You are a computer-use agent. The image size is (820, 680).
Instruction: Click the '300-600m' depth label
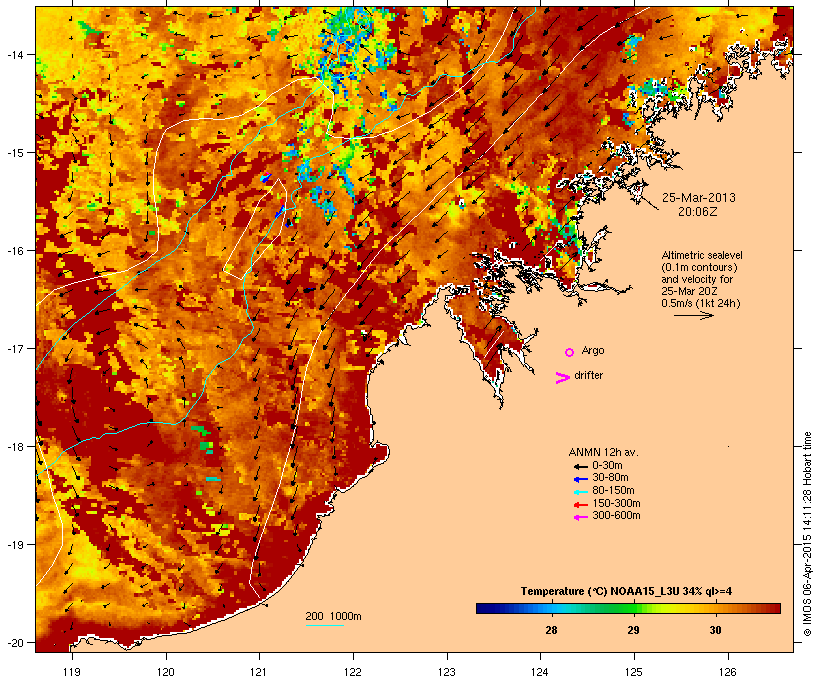pos(616,516)
